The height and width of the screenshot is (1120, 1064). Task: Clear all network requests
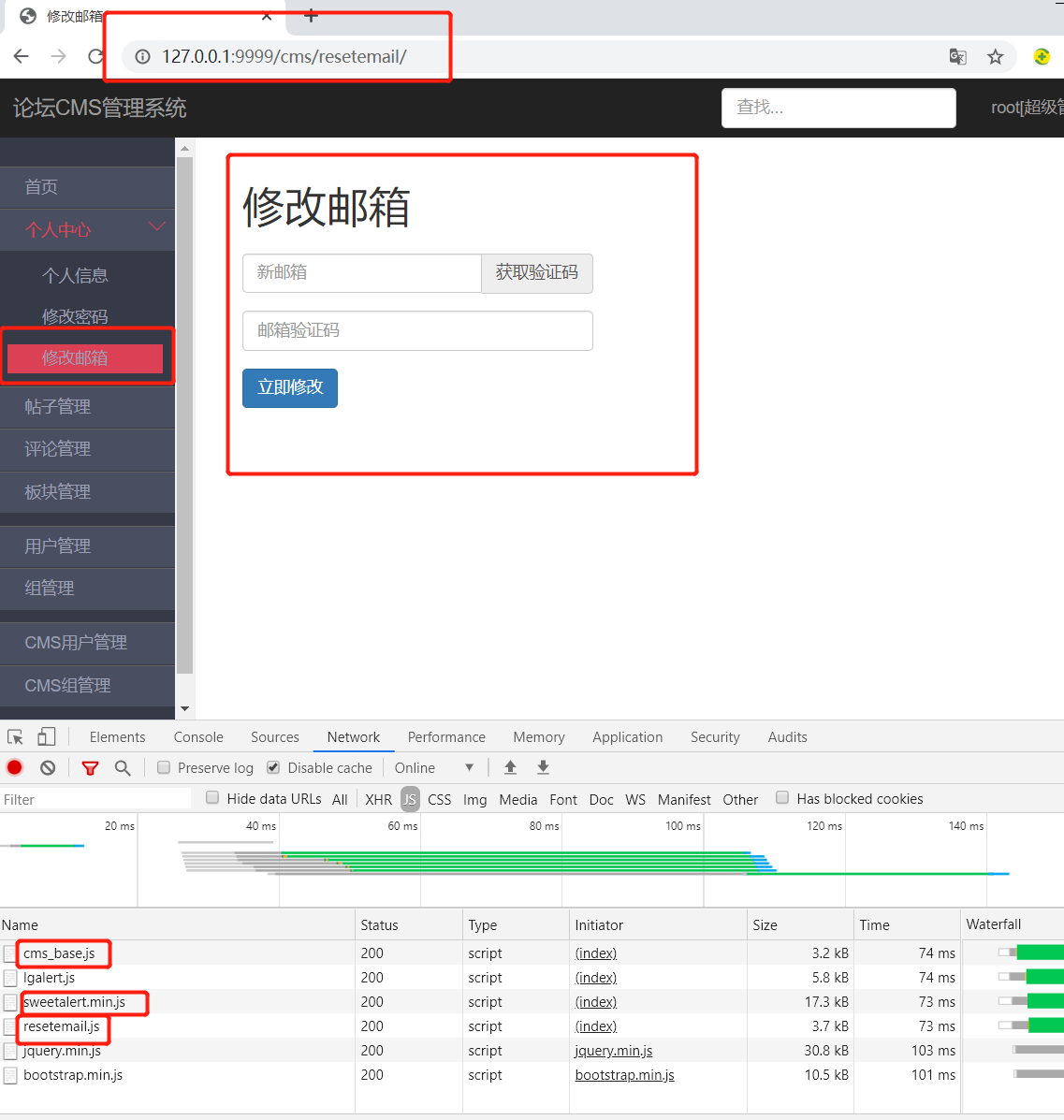pyautogui.click(x=47, y=767)
